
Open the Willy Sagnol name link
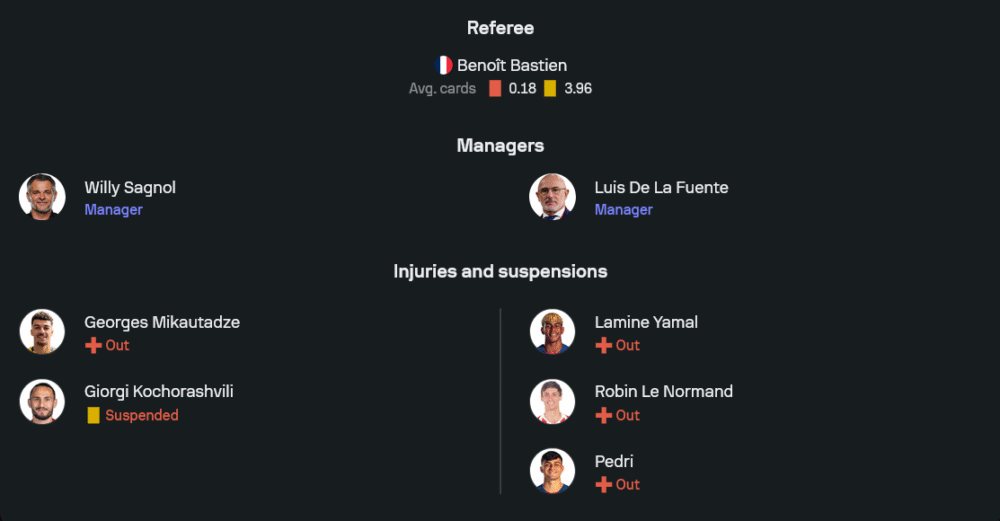(130, 187)
